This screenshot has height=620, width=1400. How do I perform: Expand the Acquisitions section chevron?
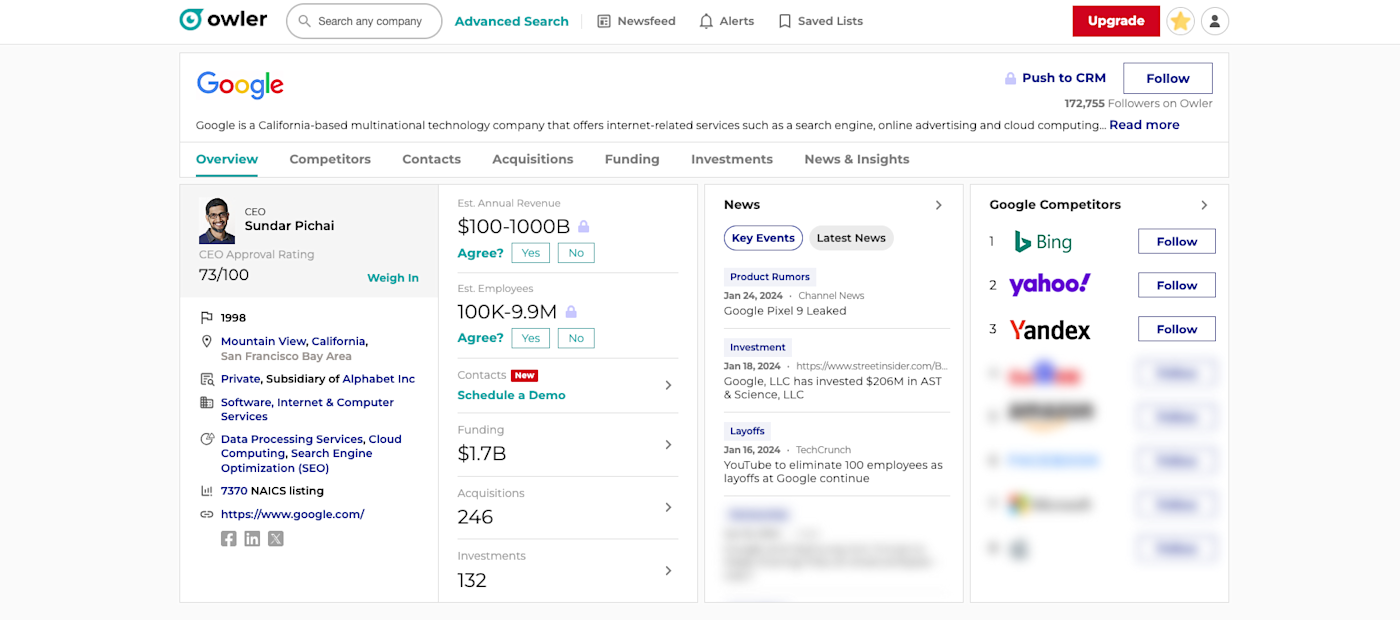[x=668, y=507]
